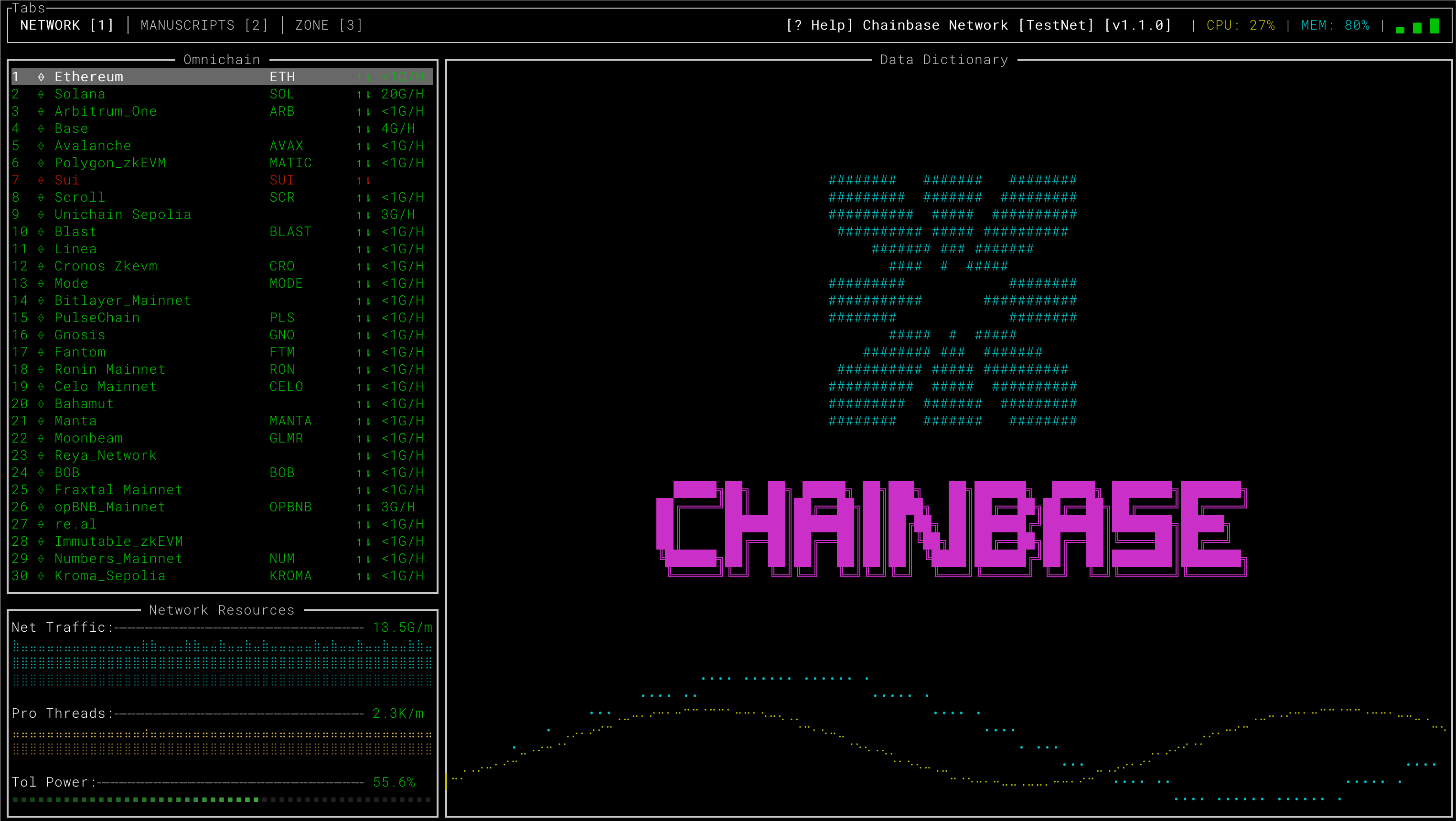
Task: Click the diamond icon beside Ethereum
Action: pyautogui.click(x=41, y=77)
